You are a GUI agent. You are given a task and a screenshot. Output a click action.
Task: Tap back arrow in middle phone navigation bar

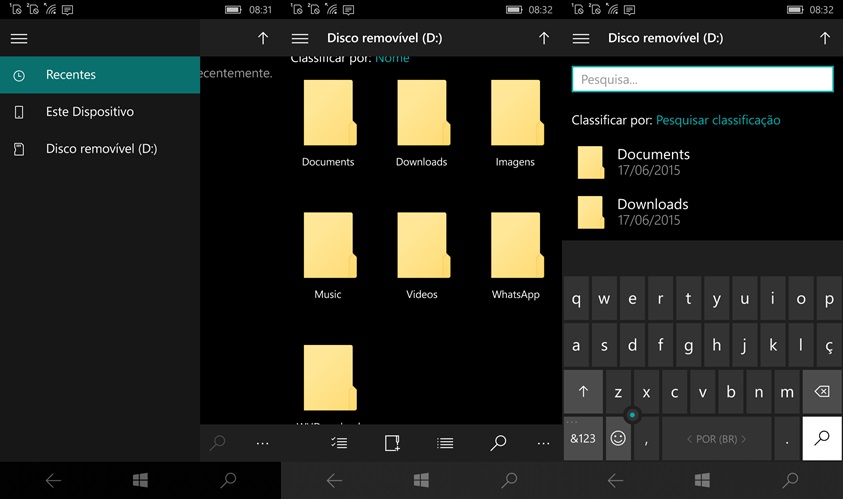click(x=334, y=480)
